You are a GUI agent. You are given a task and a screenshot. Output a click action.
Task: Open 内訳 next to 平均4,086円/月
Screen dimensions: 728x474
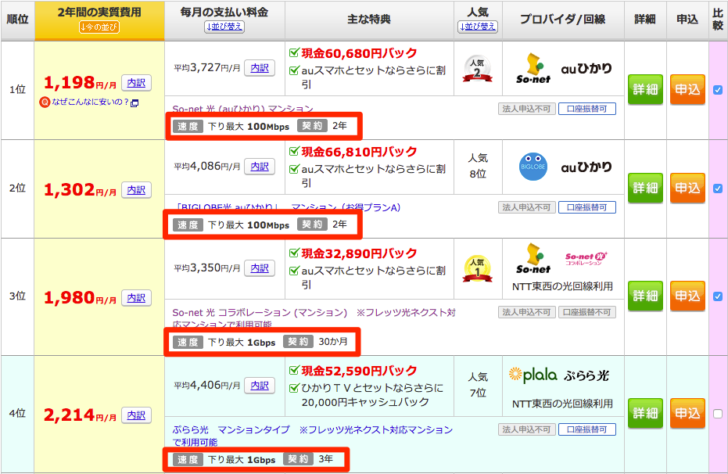(260, 166)
